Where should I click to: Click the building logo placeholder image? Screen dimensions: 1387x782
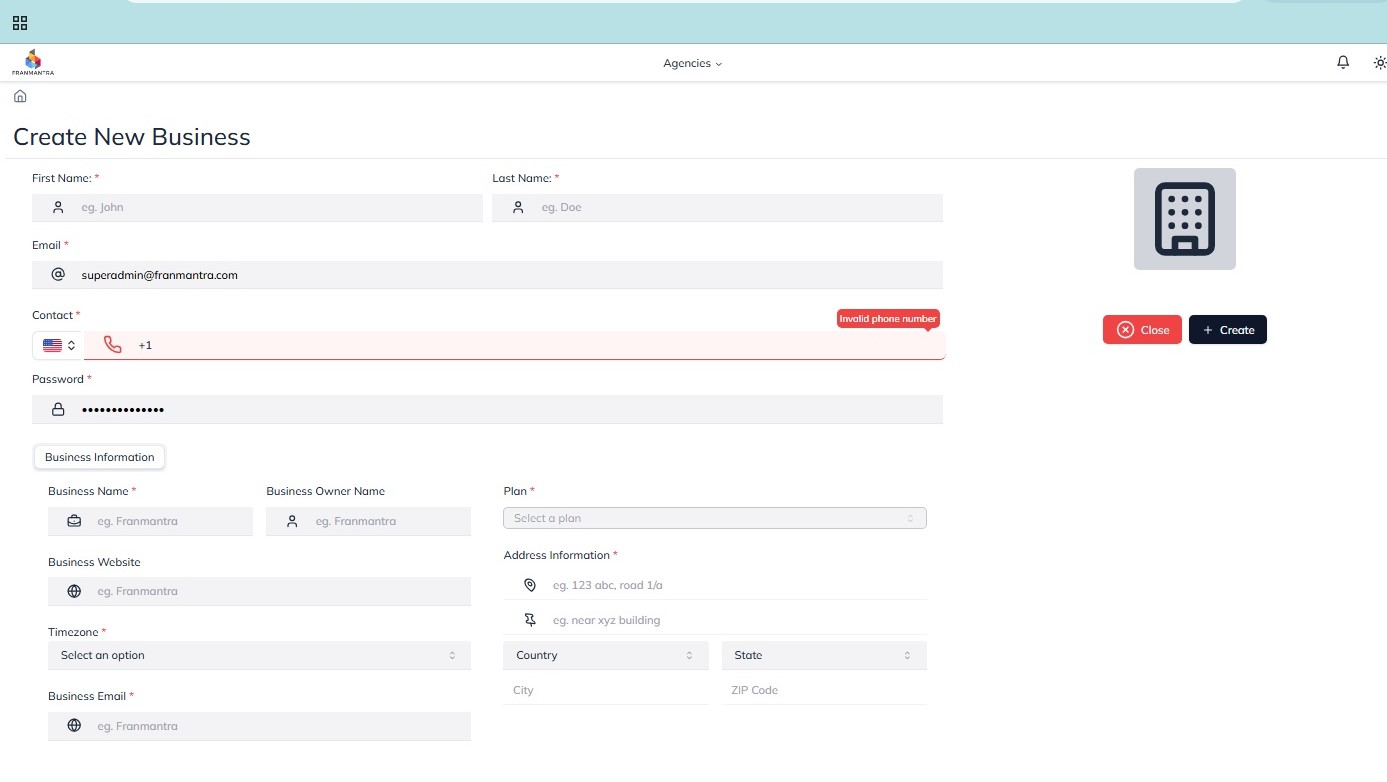(1184, 219)
